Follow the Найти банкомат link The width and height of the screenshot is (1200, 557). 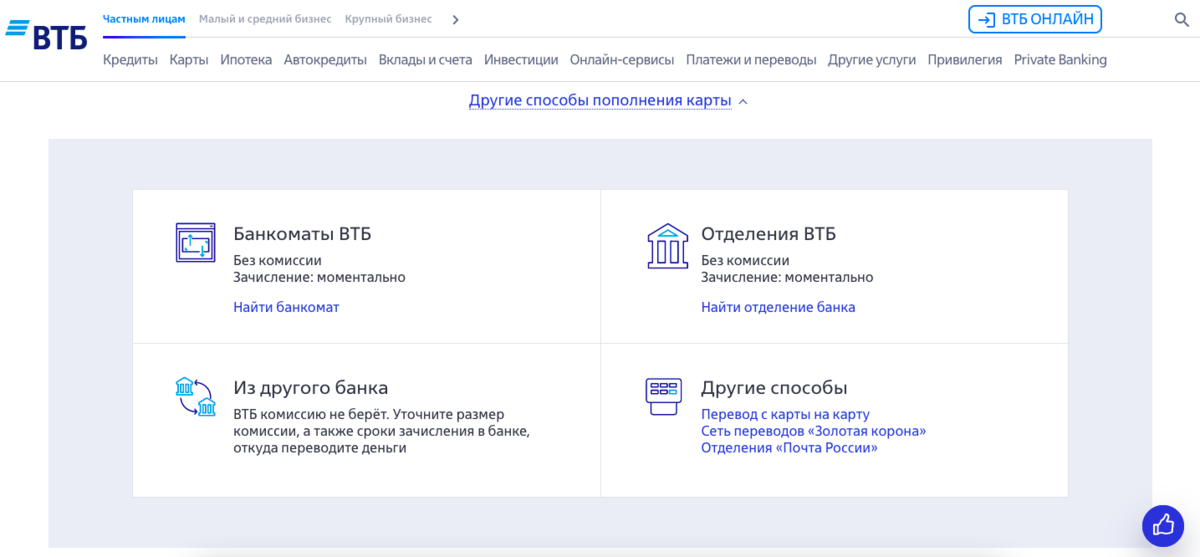286,307
